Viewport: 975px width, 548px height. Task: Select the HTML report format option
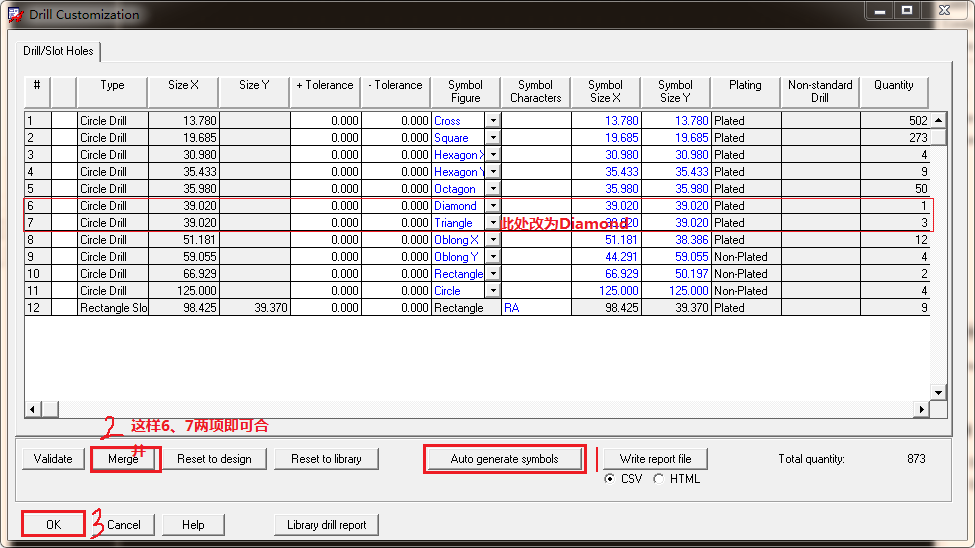[x=658, y=479]
